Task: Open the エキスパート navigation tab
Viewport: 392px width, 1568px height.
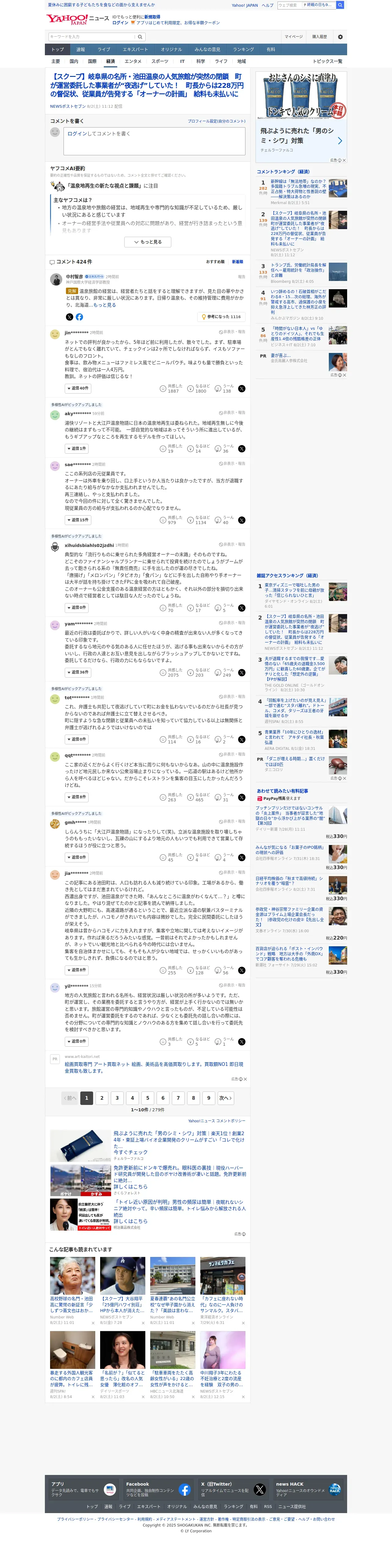Action: pyautogui.click(x=135, y=49)
